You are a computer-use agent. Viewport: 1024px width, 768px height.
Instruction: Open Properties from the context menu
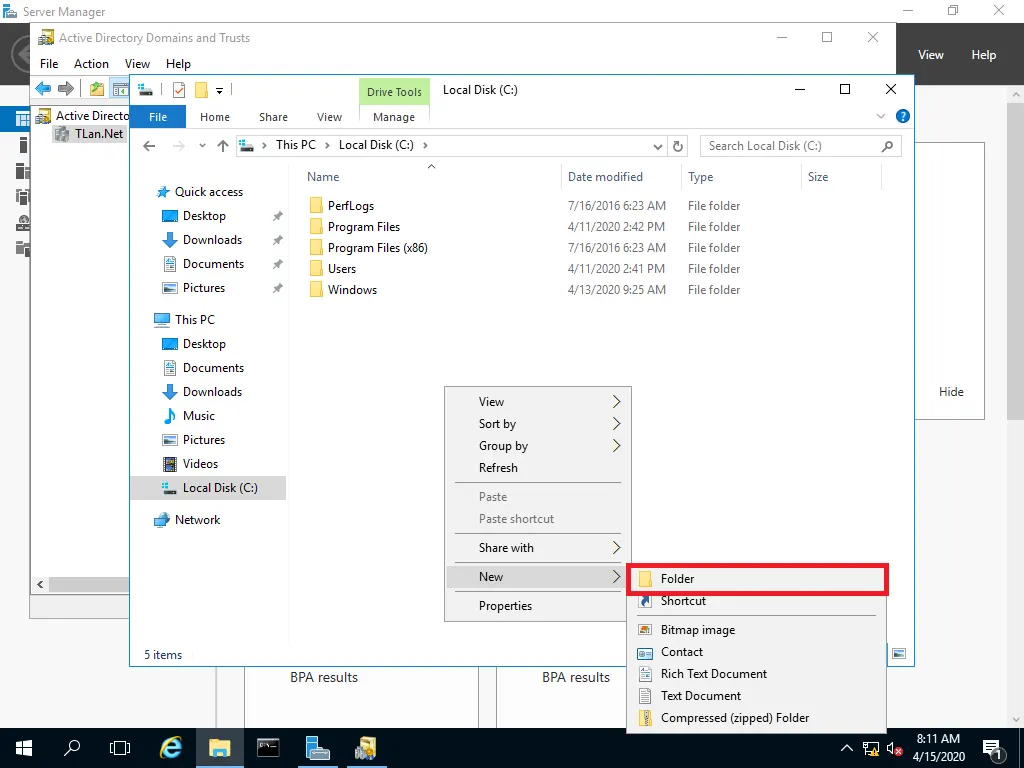coord(538,606)
